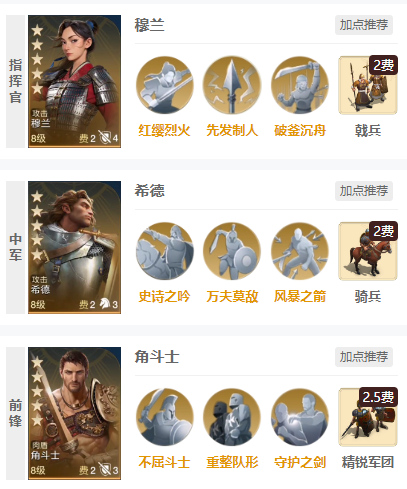Select the 史诗之吟 skill icon
This screenshot has height=489, width=407.
click(x=165, y=251)
